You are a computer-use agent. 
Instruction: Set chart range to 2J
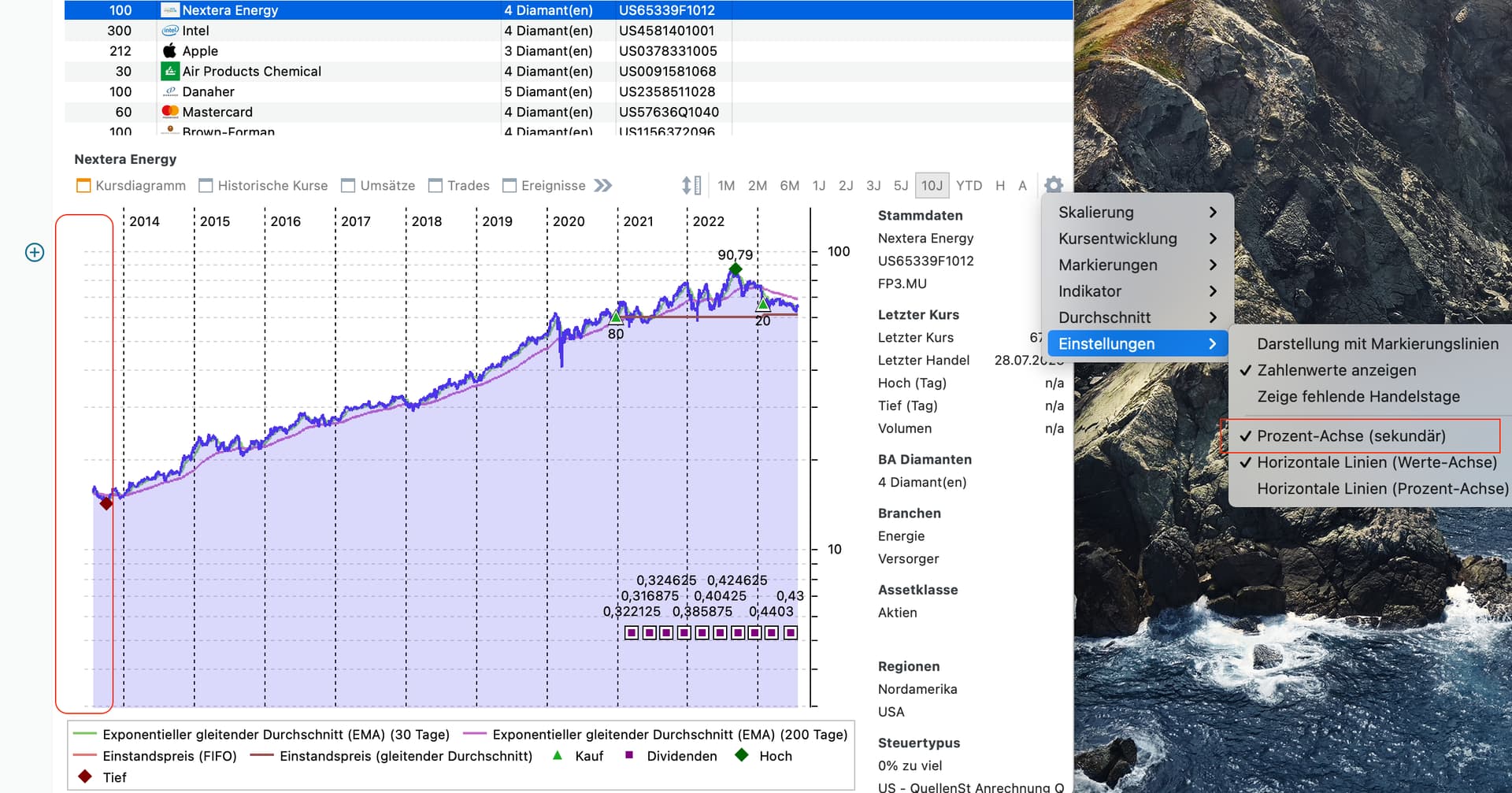[x=846, y=185]
